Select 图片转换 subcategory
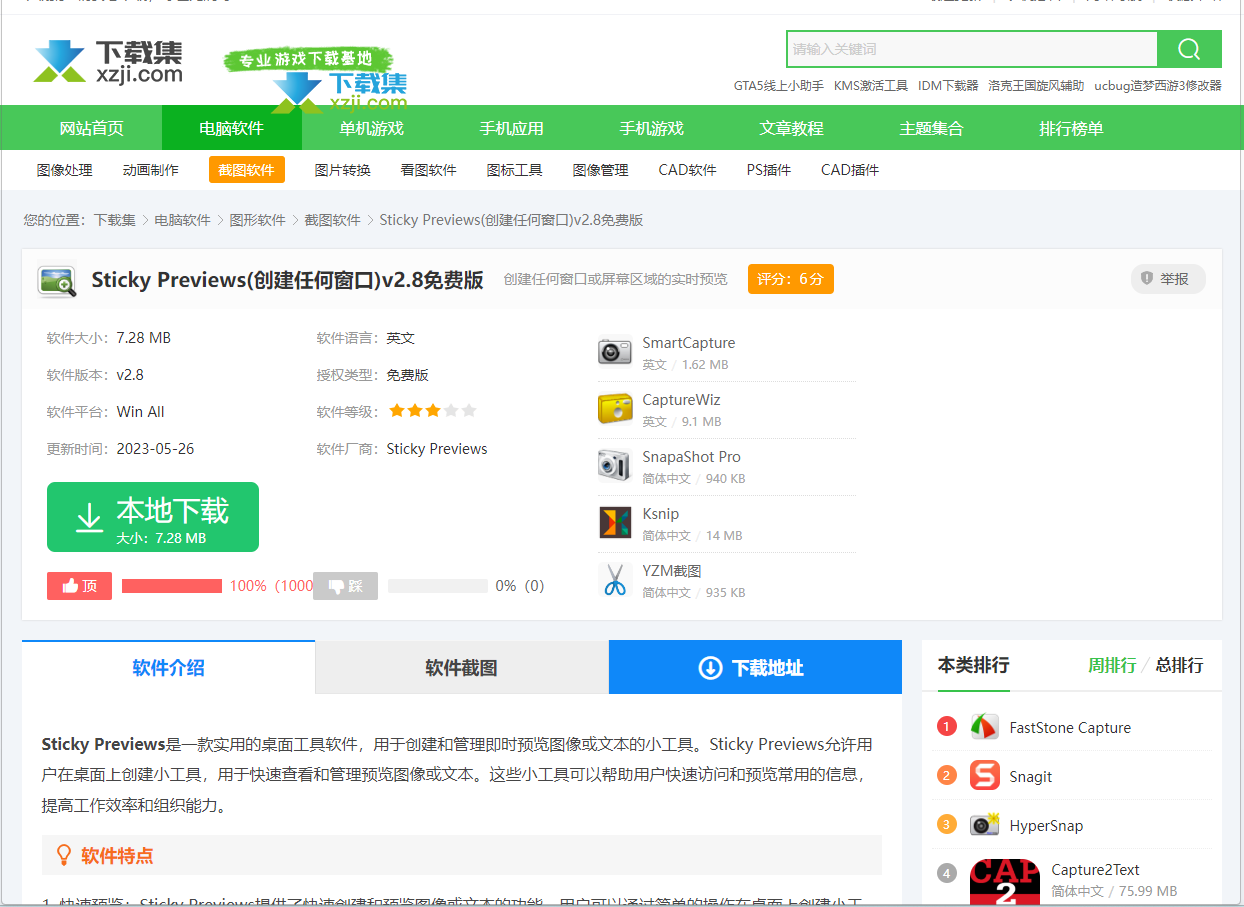The width and height of the screenshot is (1244, 907). (x=343, y=170)
